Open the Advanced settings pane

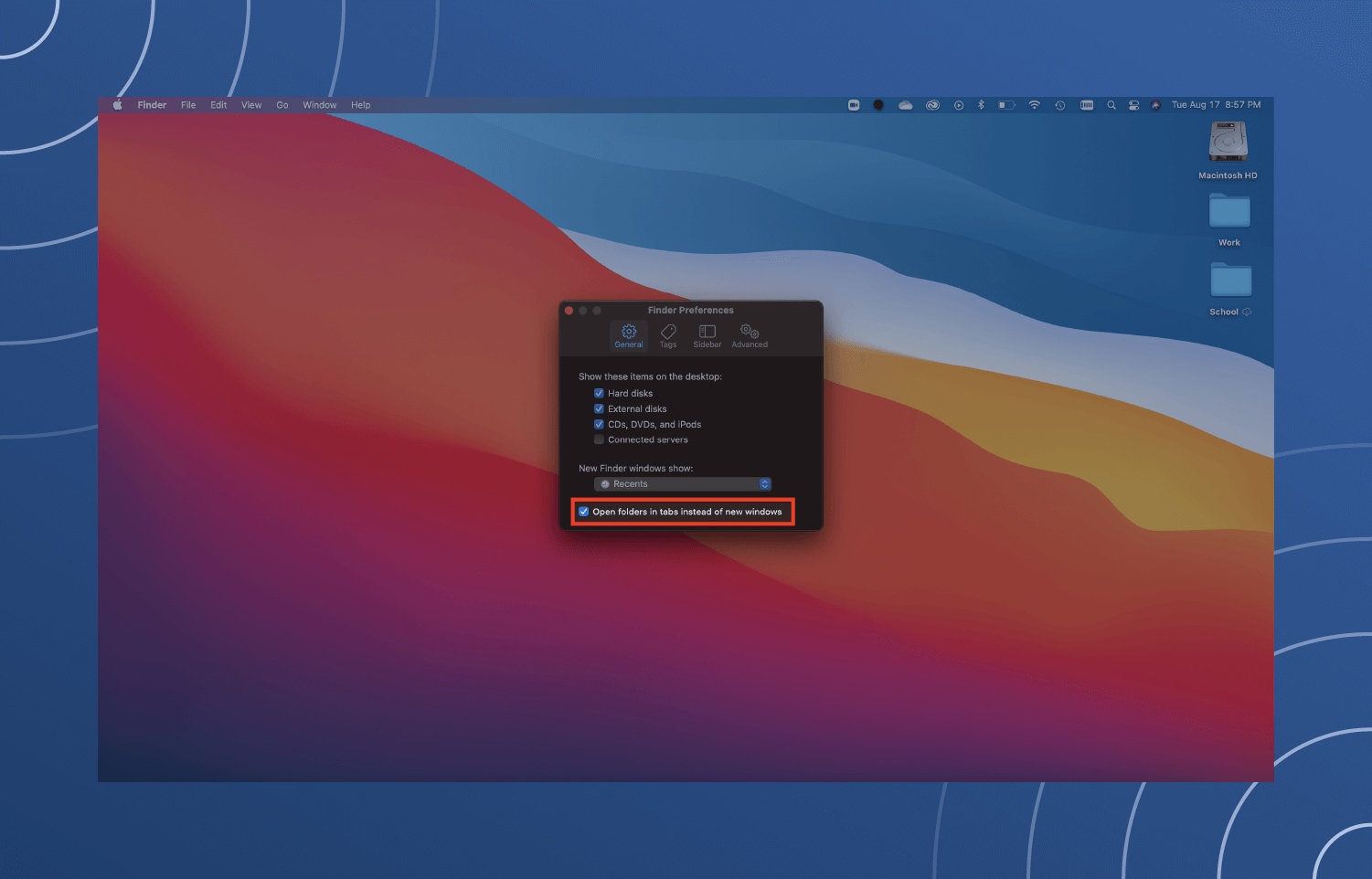(x=750, y=334)
